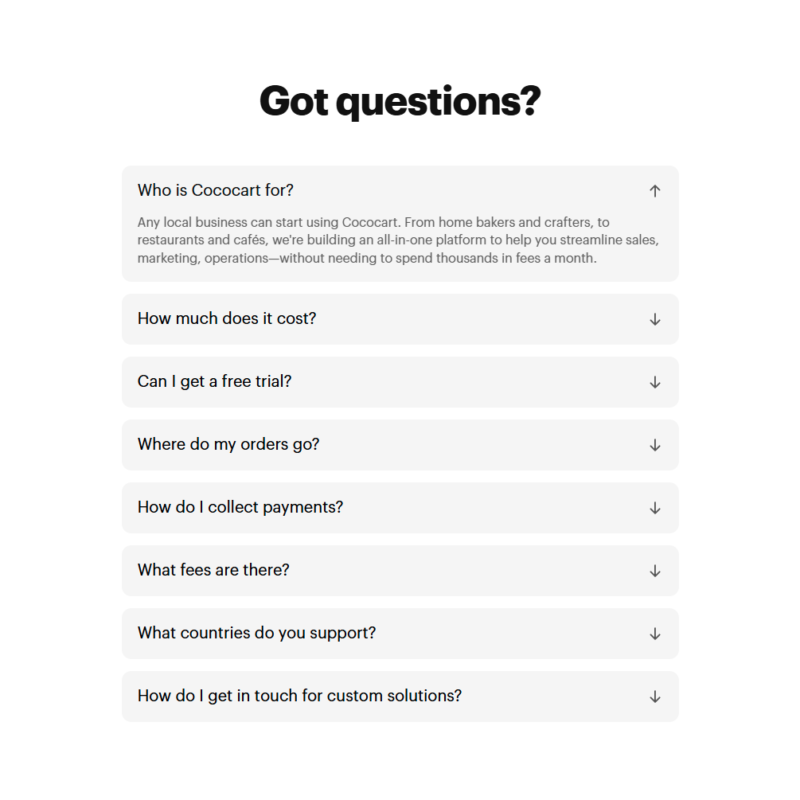This screenshot has width=800, height=800.
Task: Click the arrow icon for 'Can I get a free trial?'
Action: click(x=655, y=382)
